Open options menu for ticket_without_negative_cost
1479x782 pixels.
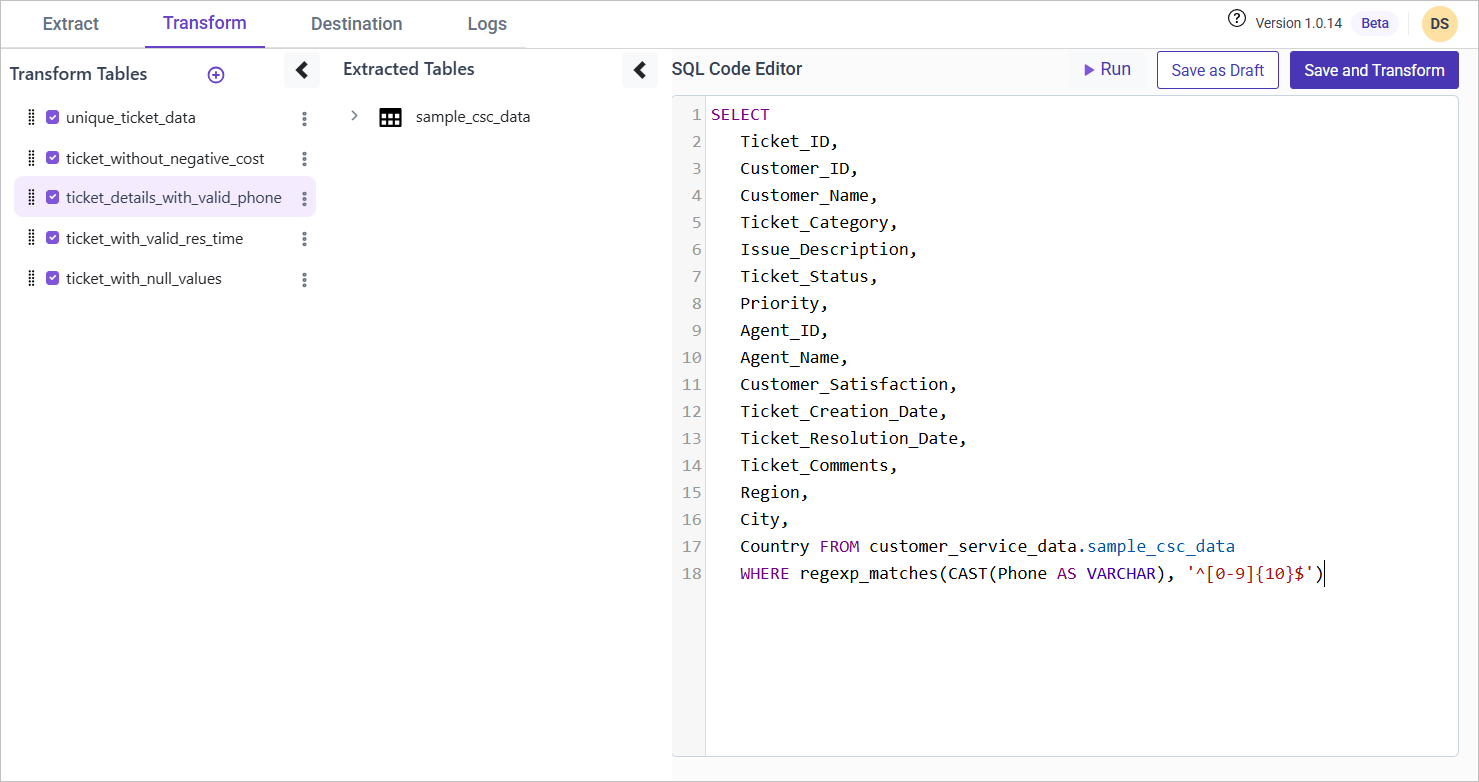304,159
